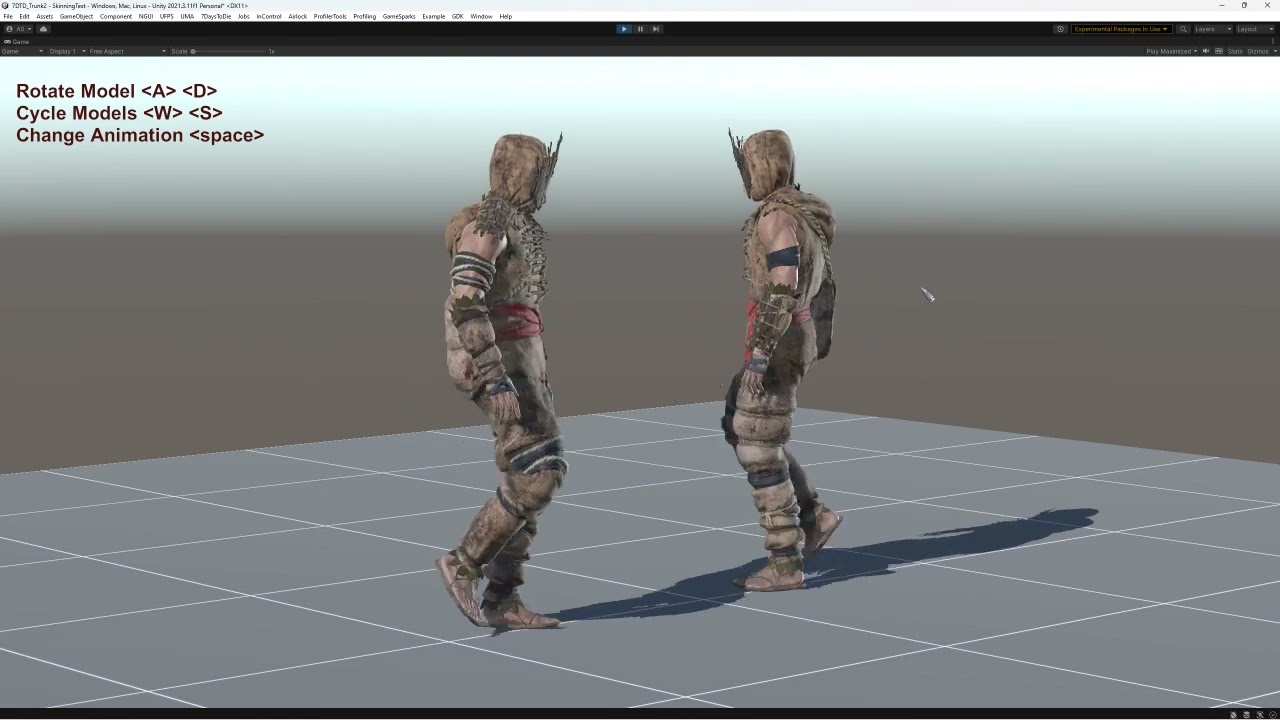1280x720 pixels.
Task: Toggle the Game view shortcuts keyboard icon
Action: (x=1218, y=51)
